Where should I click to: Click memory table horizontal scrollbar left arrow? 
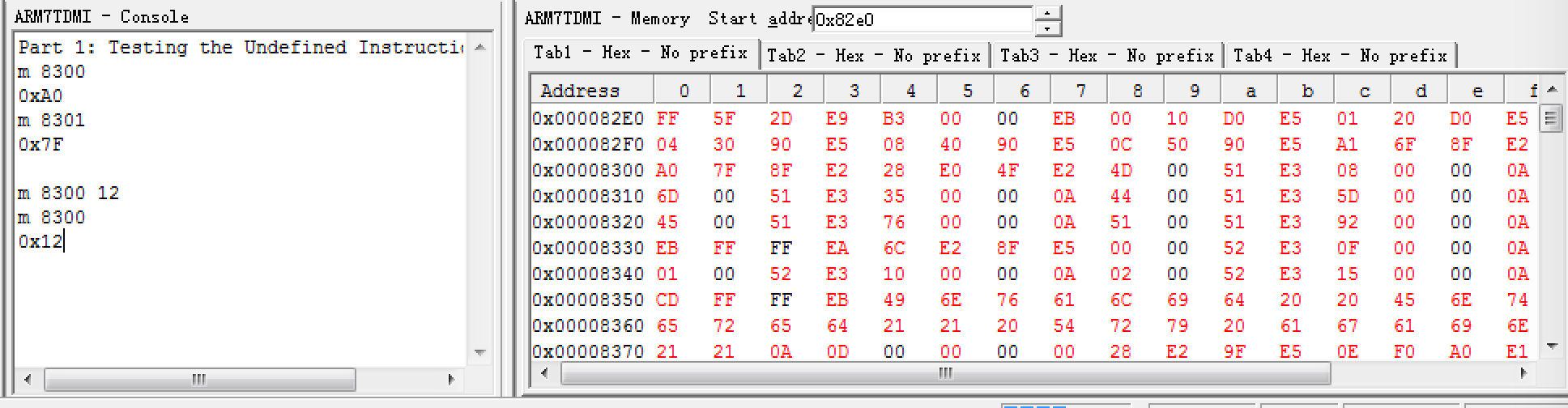[544, 373]
